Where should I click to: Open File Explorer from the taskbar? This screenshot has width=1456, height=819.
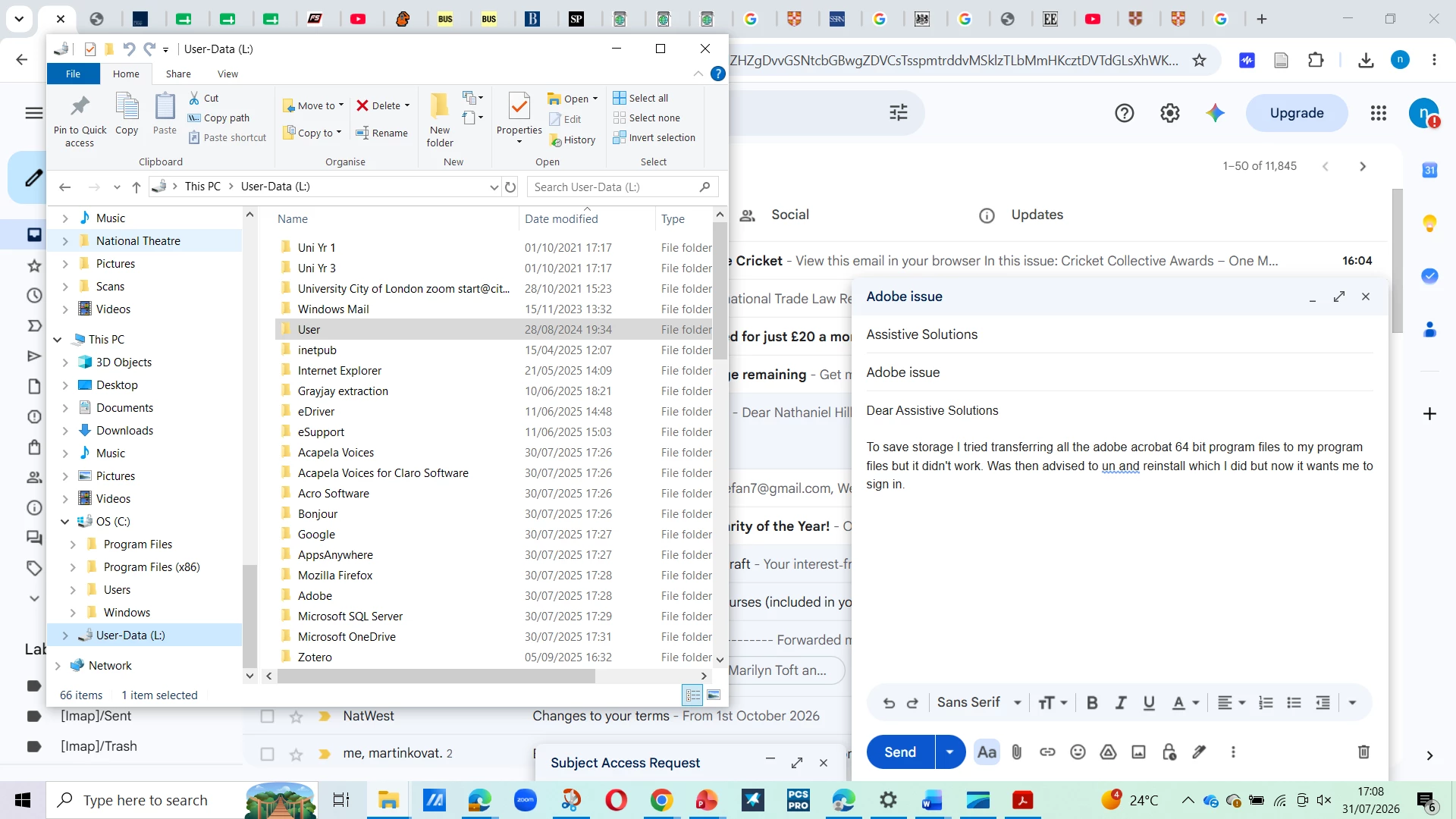coord(388,800)
